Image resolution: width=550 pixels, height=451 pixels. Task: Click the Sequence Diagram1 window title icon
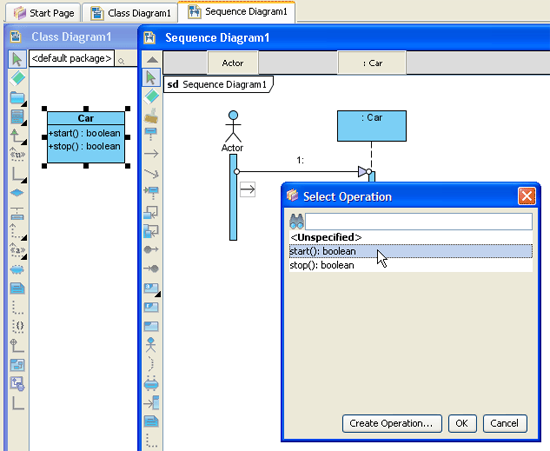click(x=150, y=38)
